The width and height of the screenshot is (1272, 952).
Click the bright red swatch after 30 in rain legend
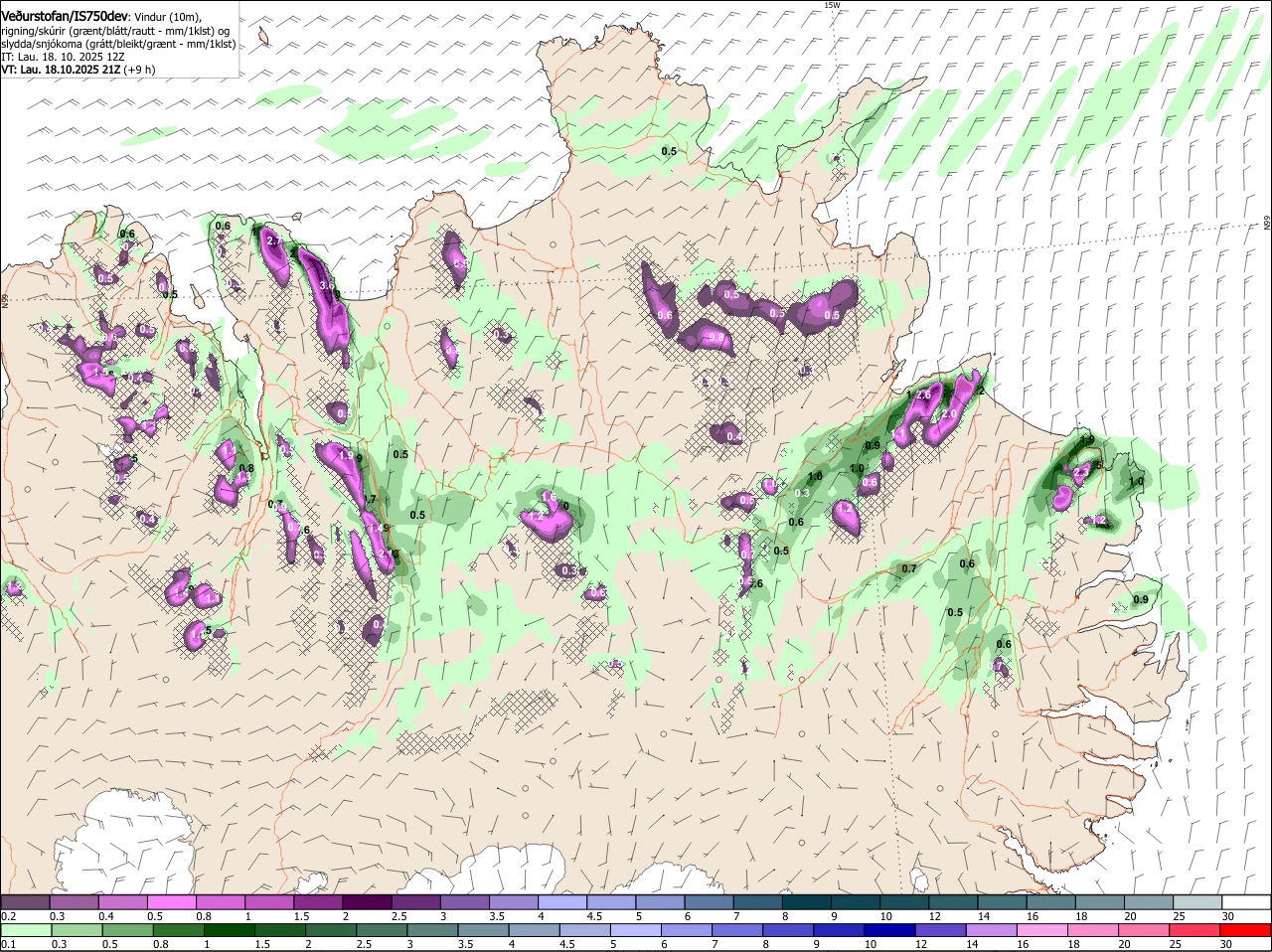1247,929
